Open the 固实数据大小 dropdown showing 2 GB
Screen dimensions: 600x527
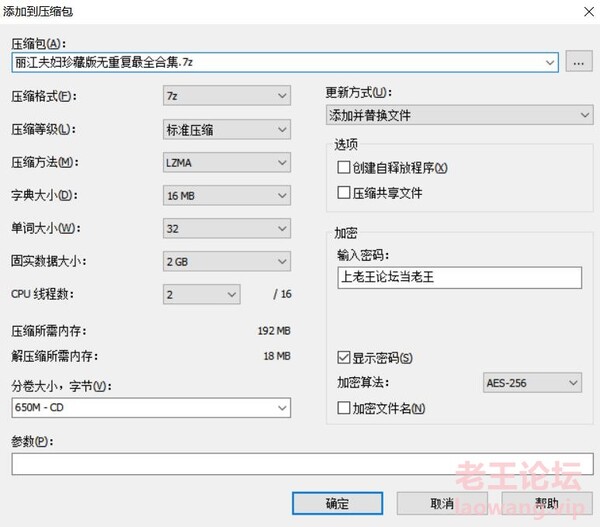[227, 261]
